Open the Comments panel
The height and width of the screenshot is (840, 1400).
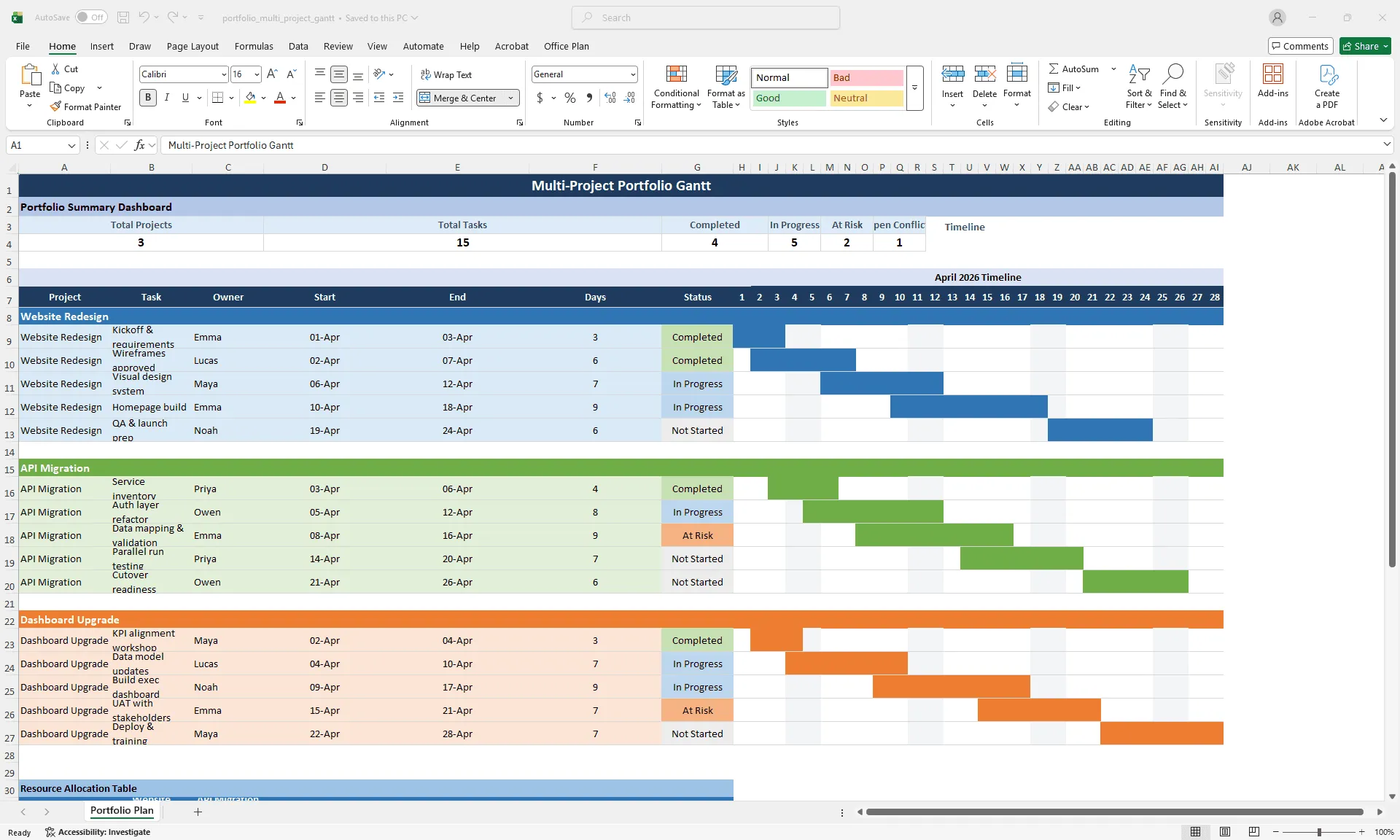click(1300, 45)
